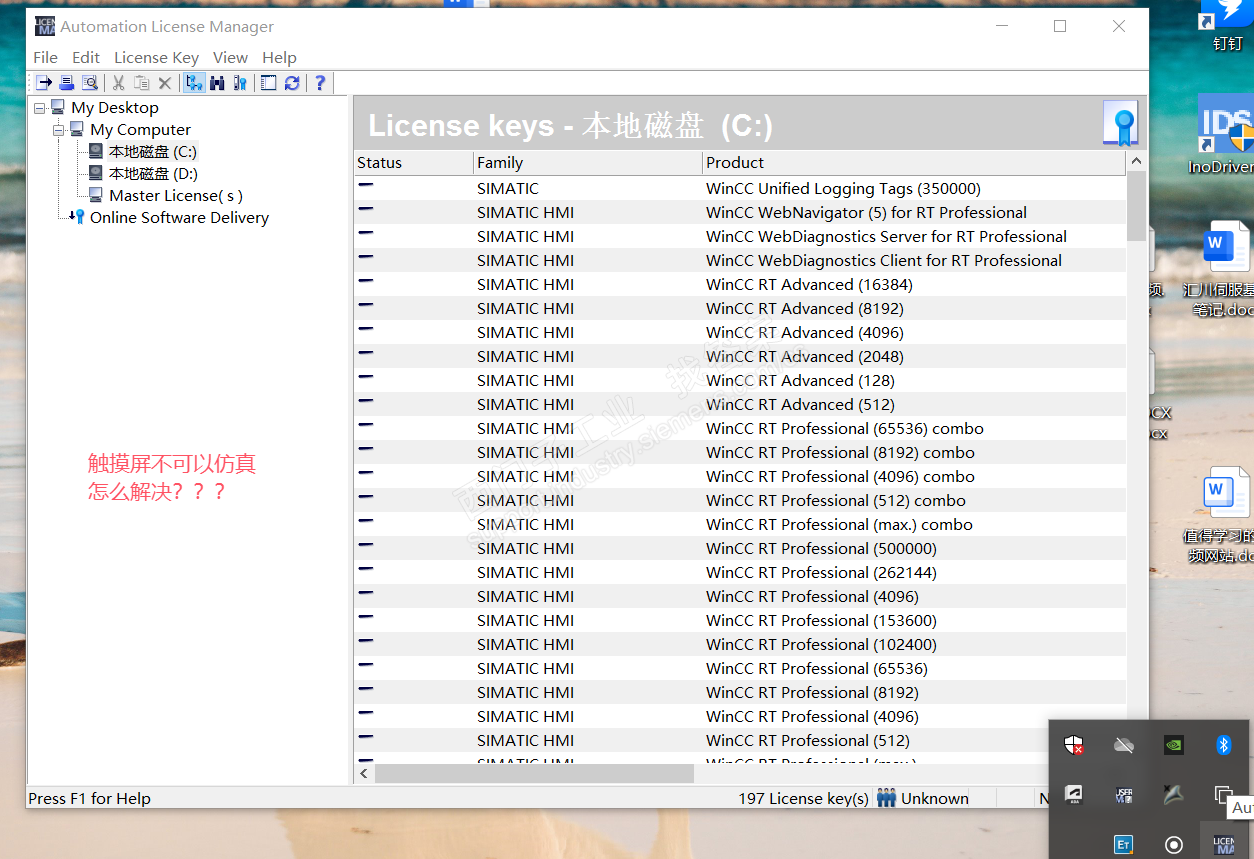The width and height of the screenshot is (1254, 859).
Task: Click the blue ET tray icon
Action: [x=1123, y=845]
